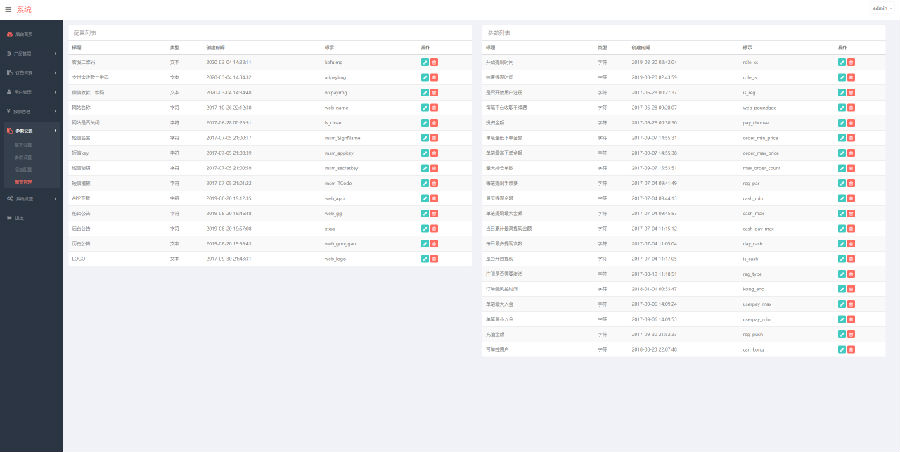
Task: Collapse the highlighted sidebar section with red icon
Action: point(31,131)
